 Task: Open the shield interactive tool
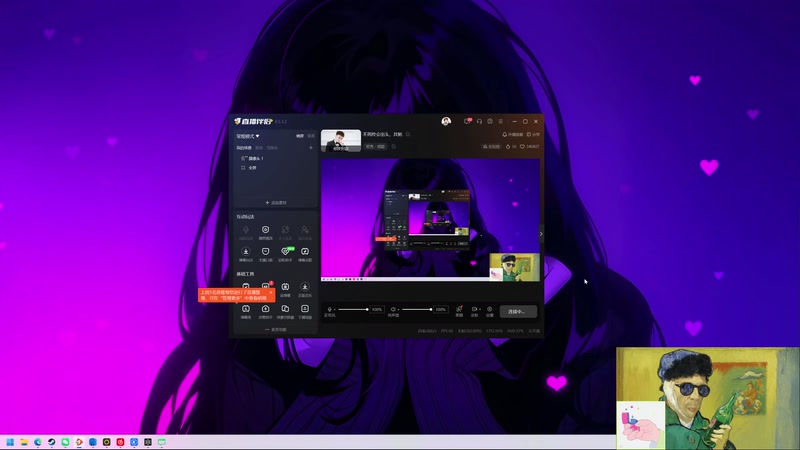tap(265, 254)
